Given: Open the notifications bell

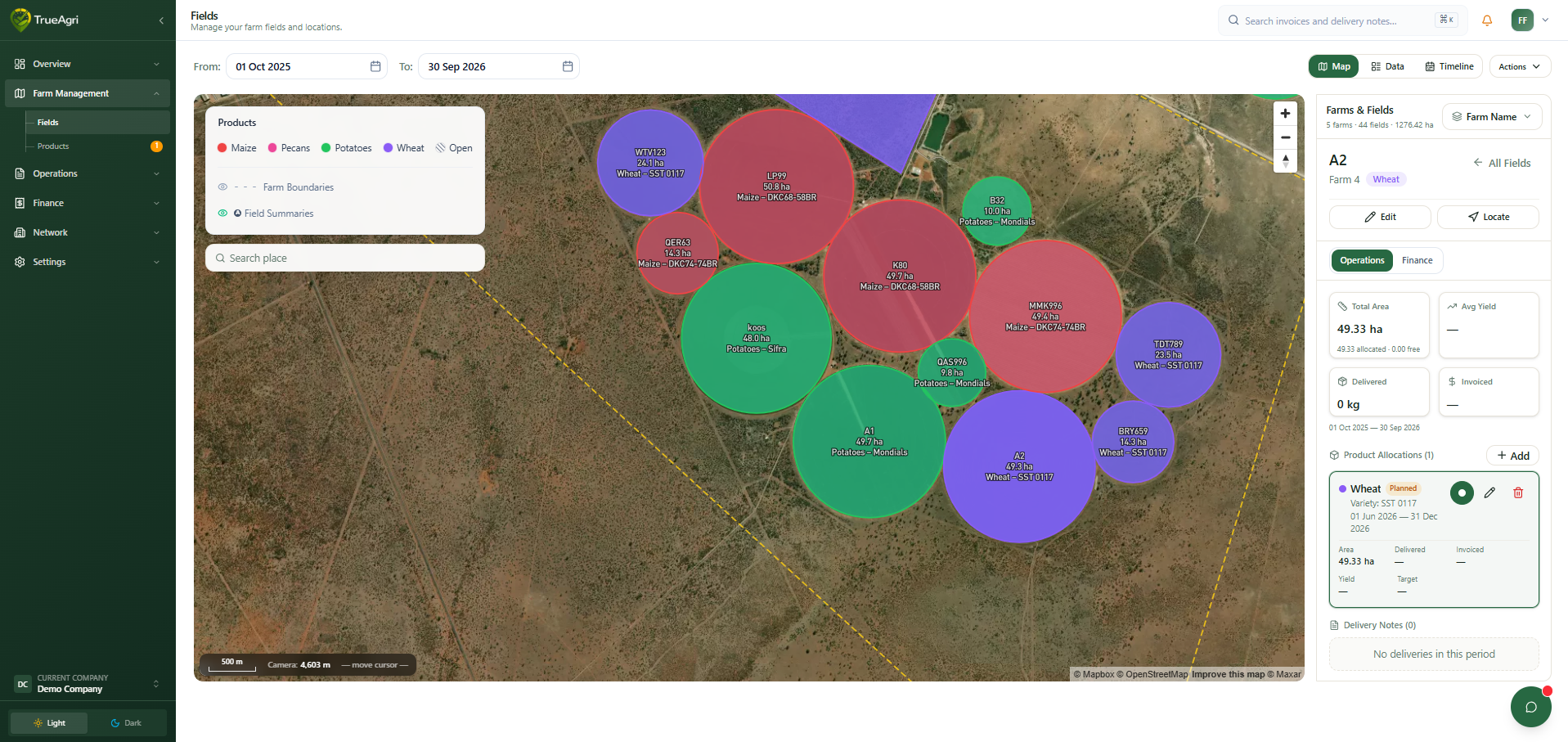Looking at the screenshot, I should (x=1487, y=20).
